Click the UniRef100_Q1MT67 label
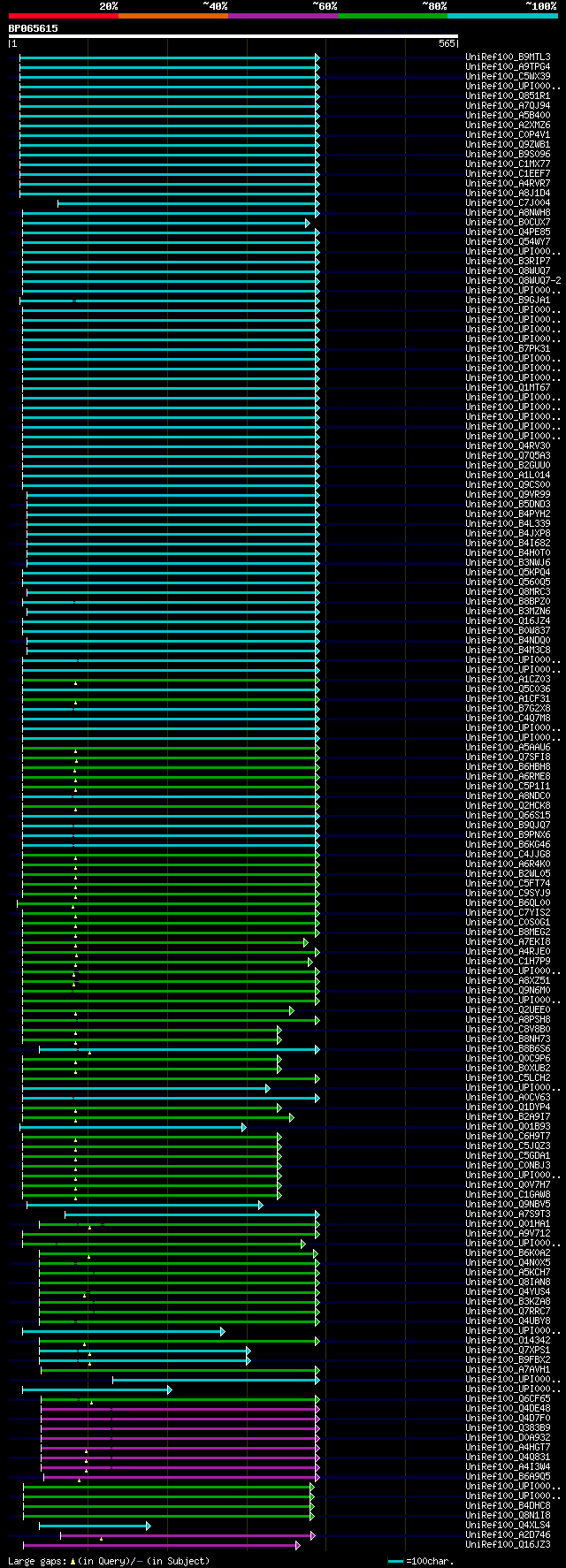 pyautogui.click(x=508, y=388)
